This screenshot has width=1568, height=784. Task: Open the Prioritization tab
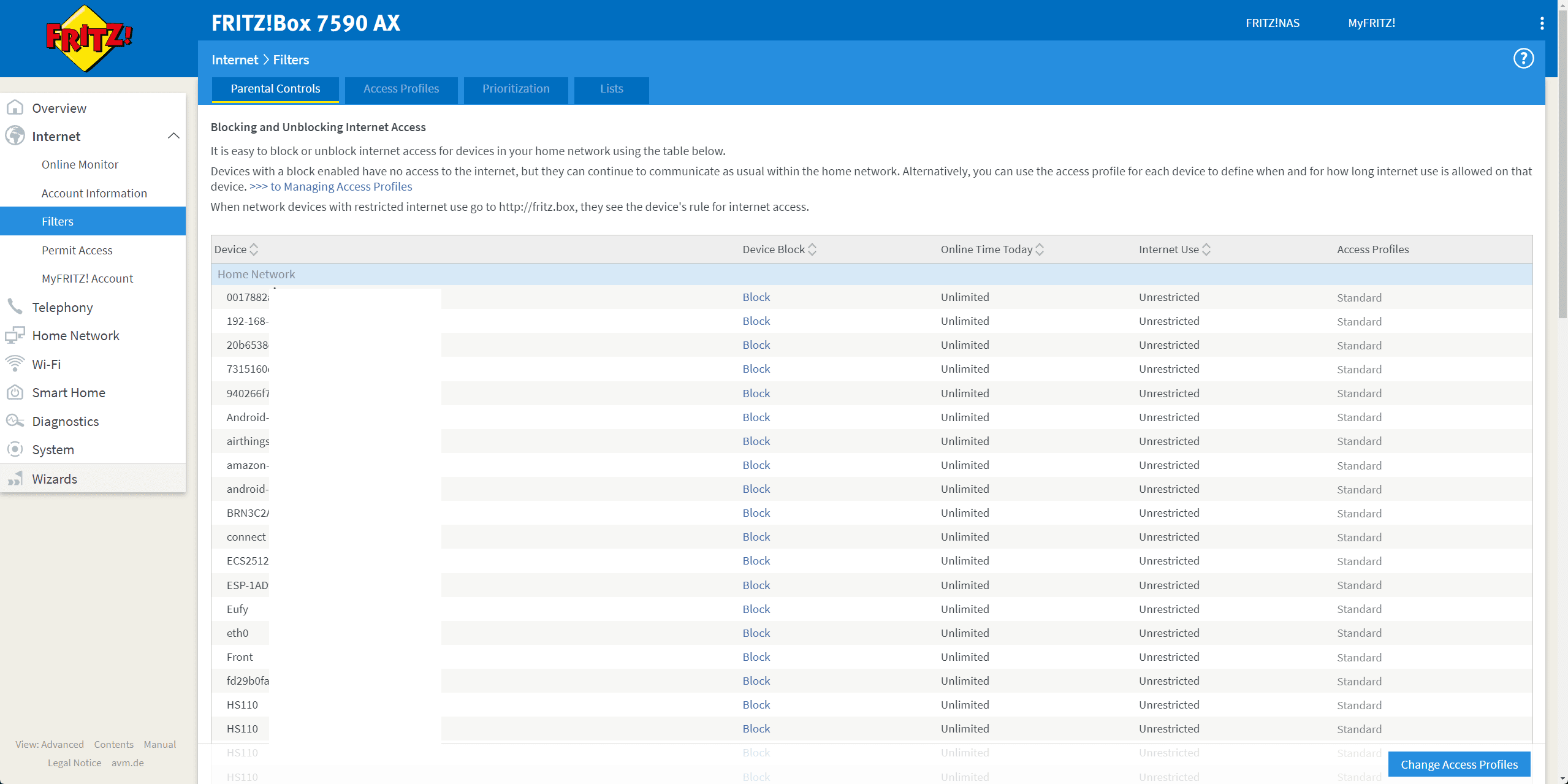point(516,89)
